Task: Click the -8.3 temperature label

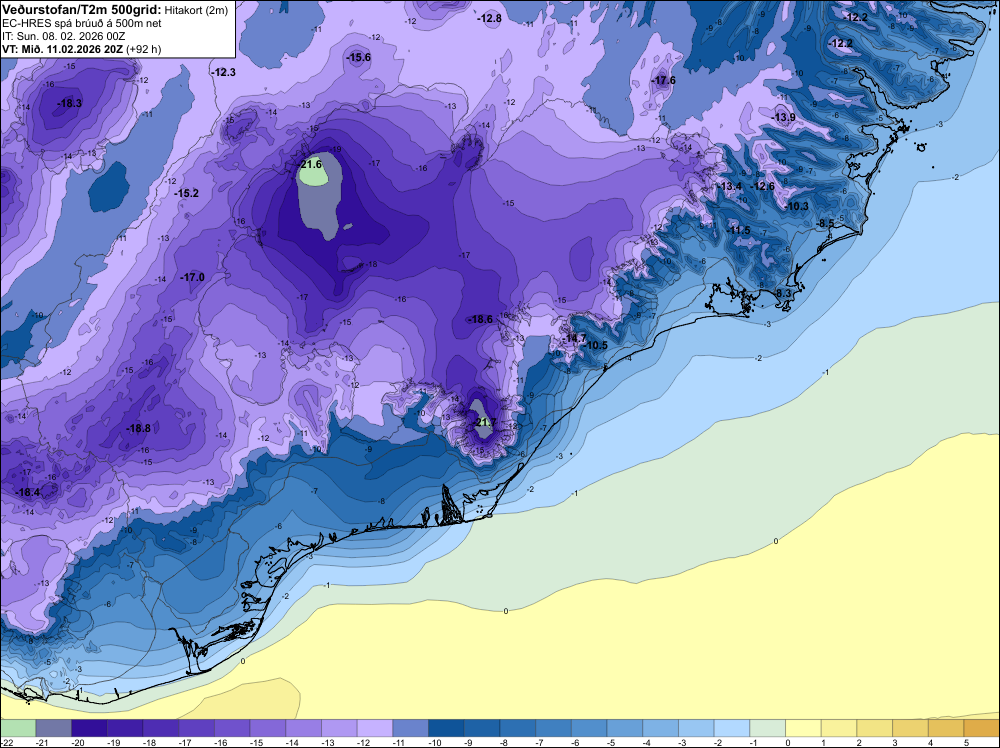Action: [784, 293]
